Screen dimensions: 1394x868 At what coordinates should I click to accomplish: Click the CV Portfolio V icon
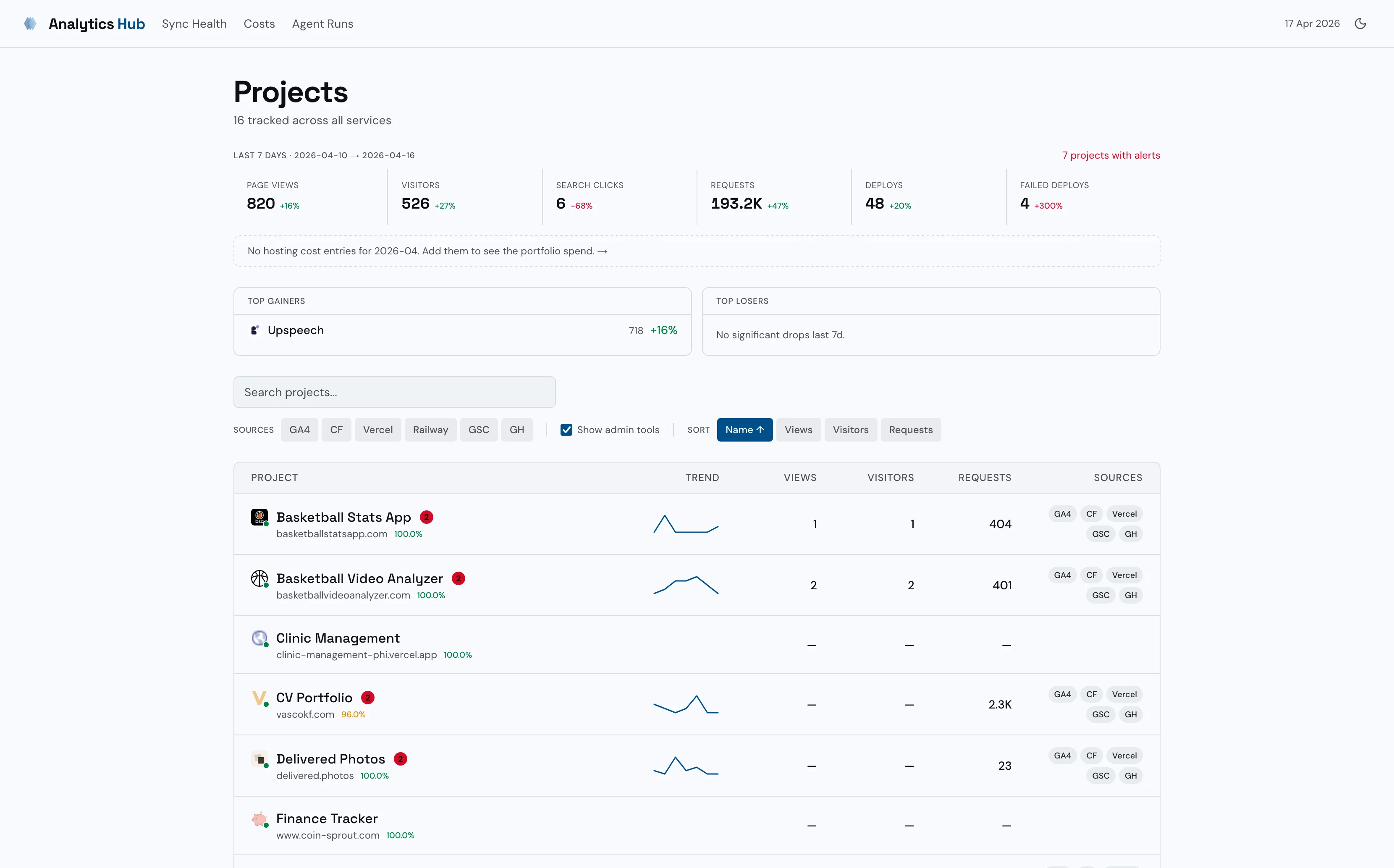[x=259, y=698]
